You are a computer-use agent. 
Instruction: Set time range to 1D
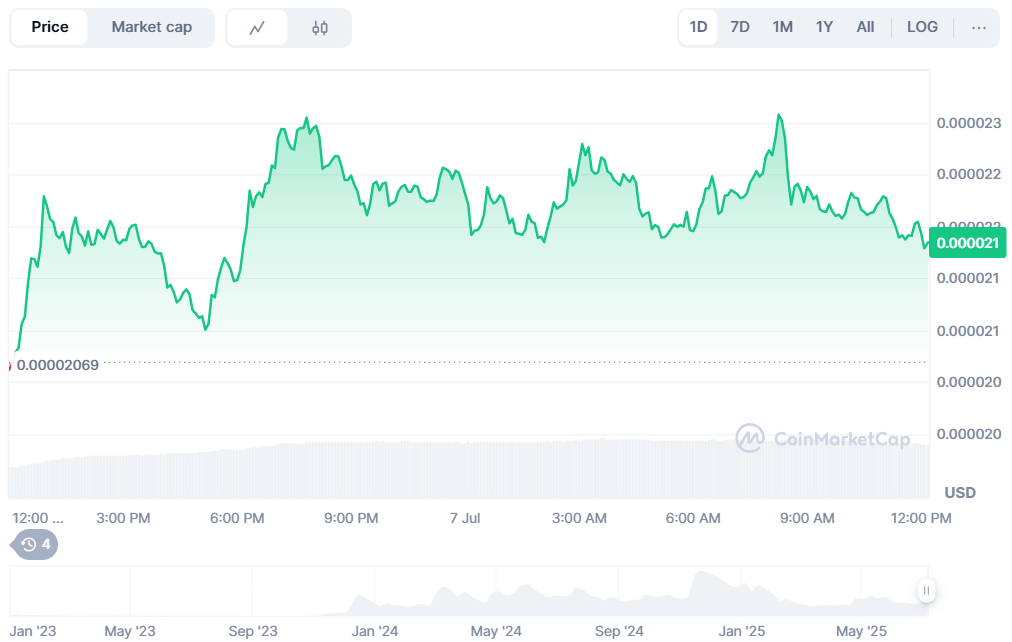click(698, 27)
